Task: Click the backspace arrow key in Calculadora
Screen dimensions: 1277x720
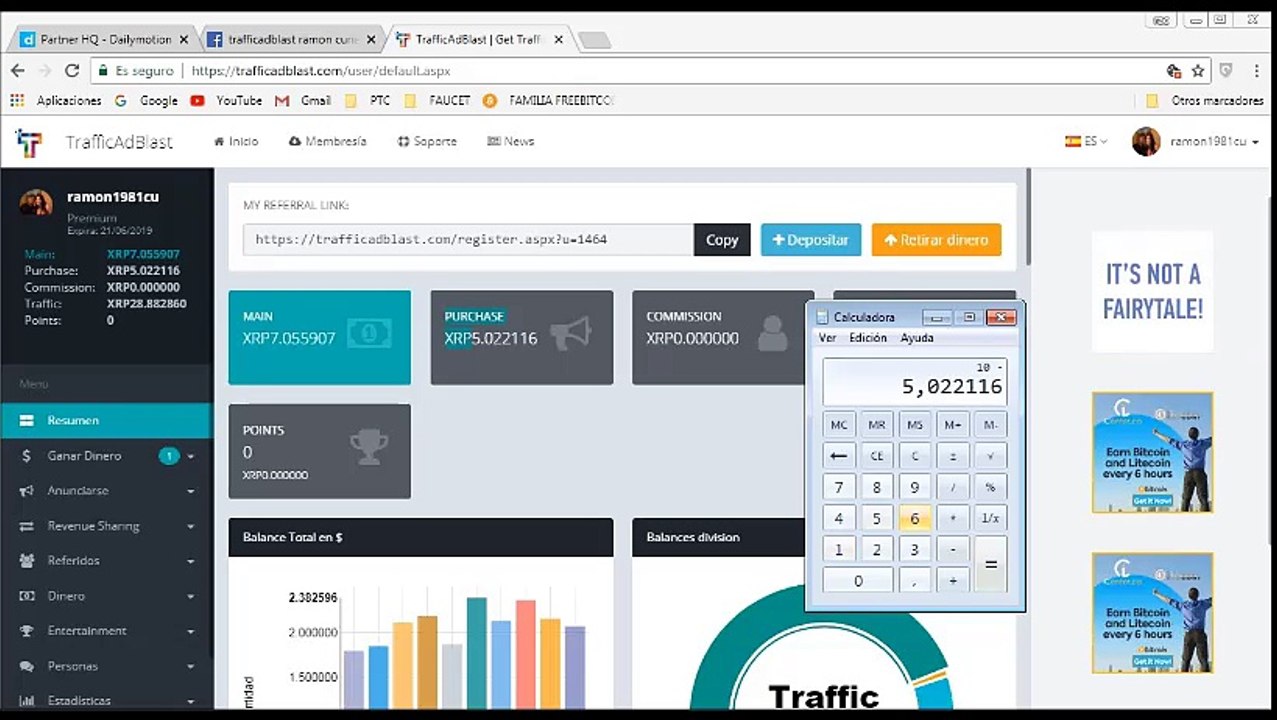Action: coord(839,456)
